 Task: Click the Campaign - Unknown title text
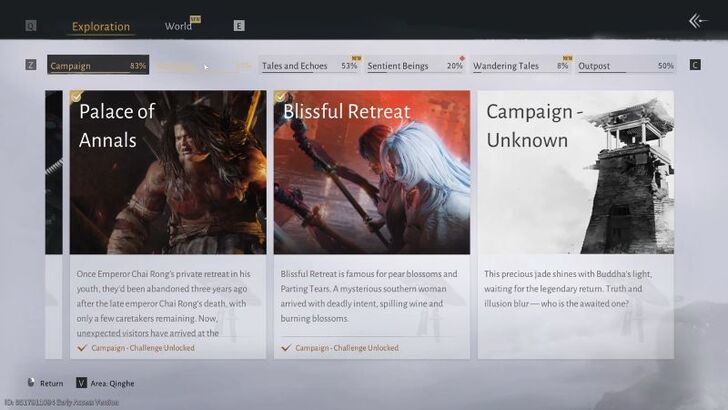pos(534,125)
